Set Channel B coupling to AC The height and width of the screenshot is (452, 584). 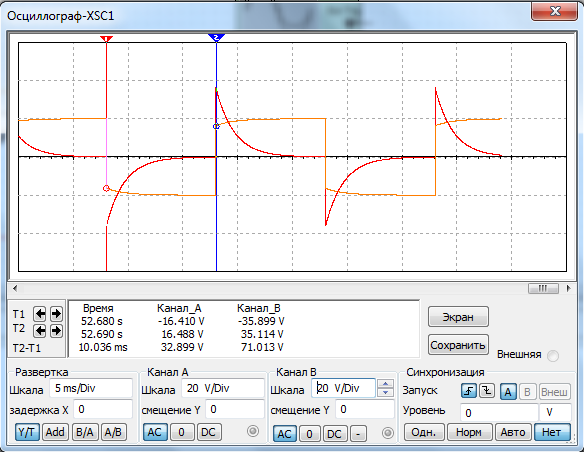285,434
